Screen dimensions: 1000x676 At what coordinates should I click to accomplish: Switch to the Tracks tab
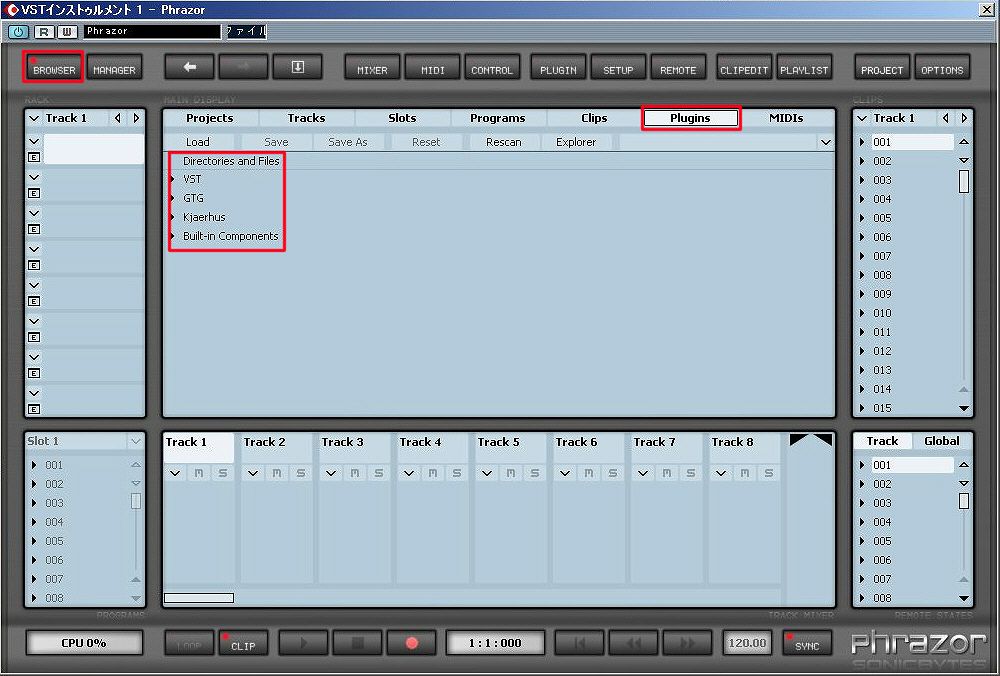(306, 118)
